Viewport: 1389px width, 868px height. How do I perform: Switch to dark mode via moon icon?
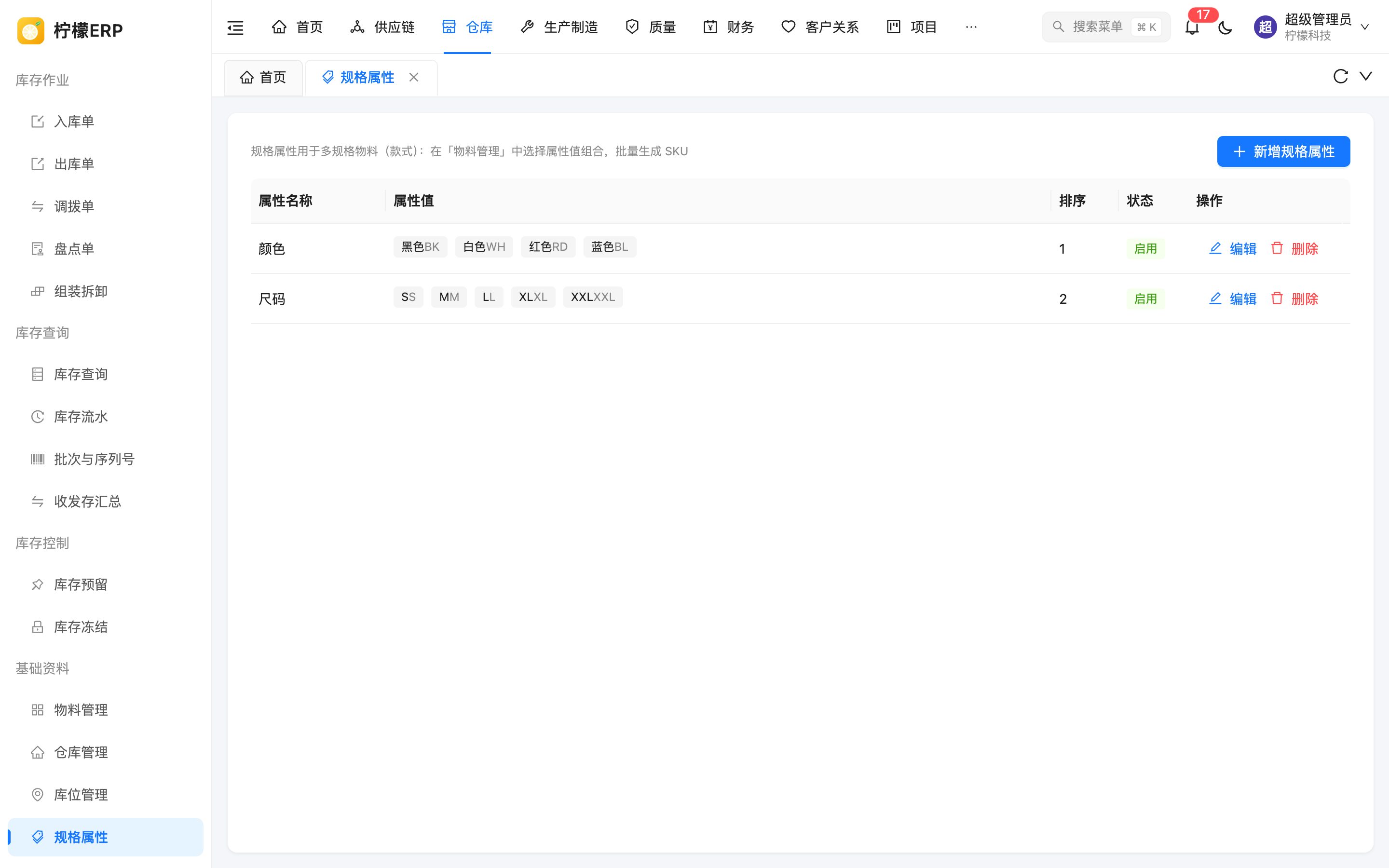pyautogui.click(x=1225, y=27)
